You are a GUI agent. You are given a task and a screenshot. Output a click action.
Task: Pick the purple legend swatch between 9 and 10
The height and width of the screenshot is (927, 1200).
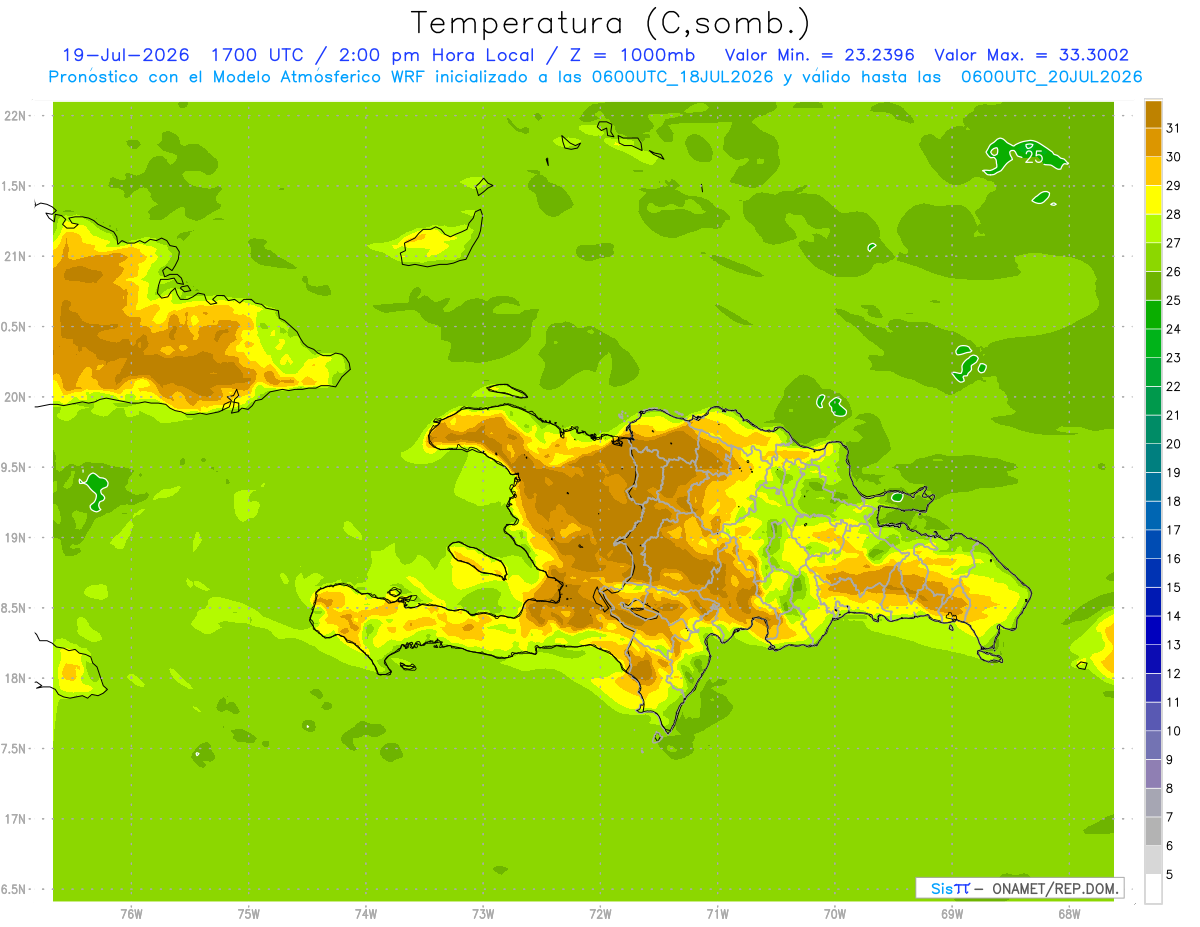1153,745
